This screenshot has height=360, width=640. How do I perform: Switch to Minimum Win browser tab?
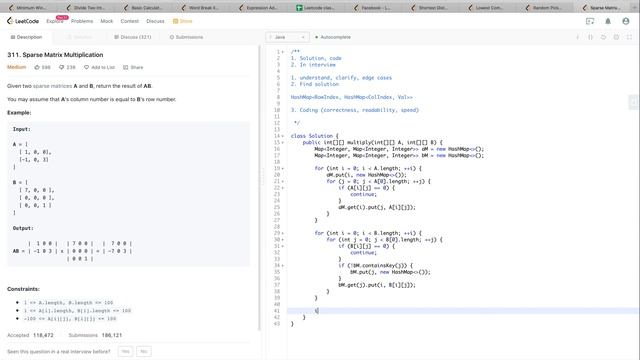coord(29,7)
